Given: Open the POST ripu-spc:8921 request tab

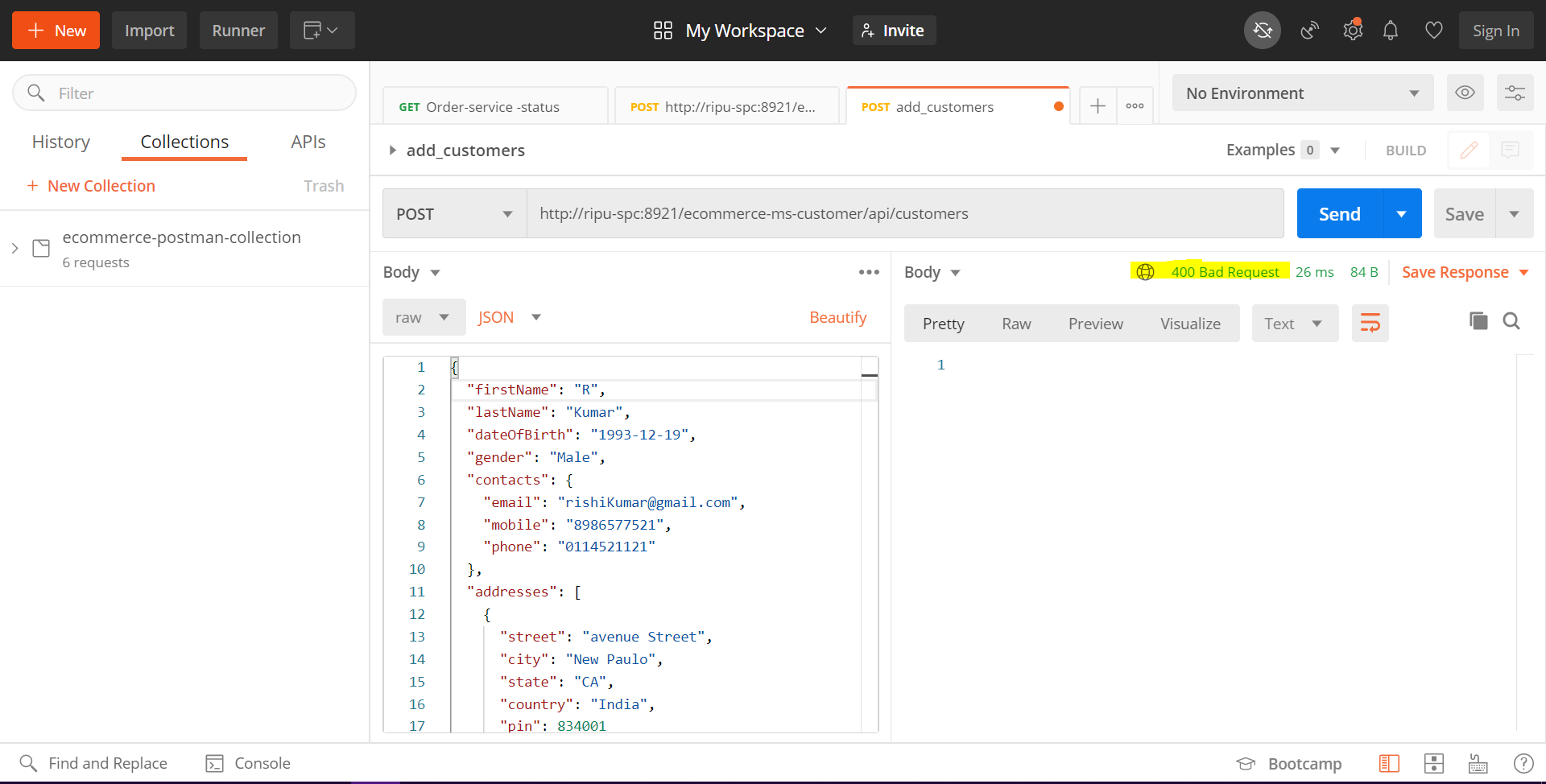Looking at the screenshot, I should point(726,106).
